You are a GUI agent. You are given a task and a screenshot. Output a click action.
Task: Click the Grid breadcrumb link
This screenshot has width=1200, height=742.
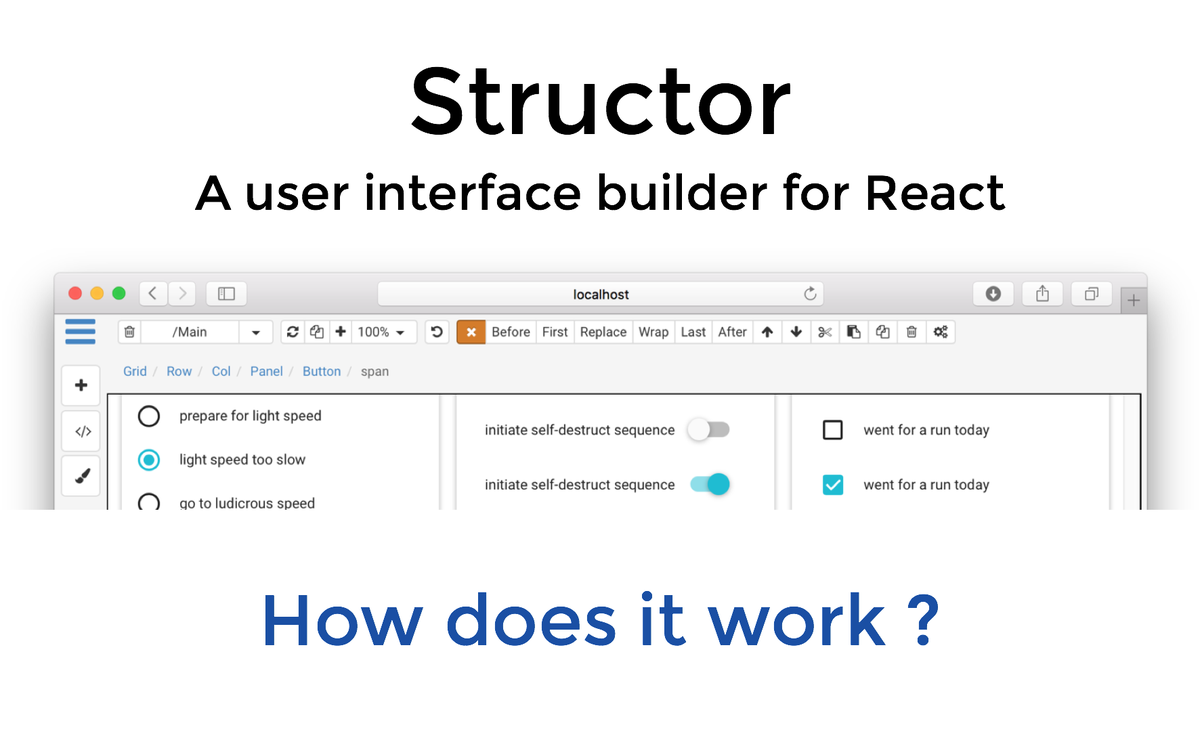coord(135,371)
